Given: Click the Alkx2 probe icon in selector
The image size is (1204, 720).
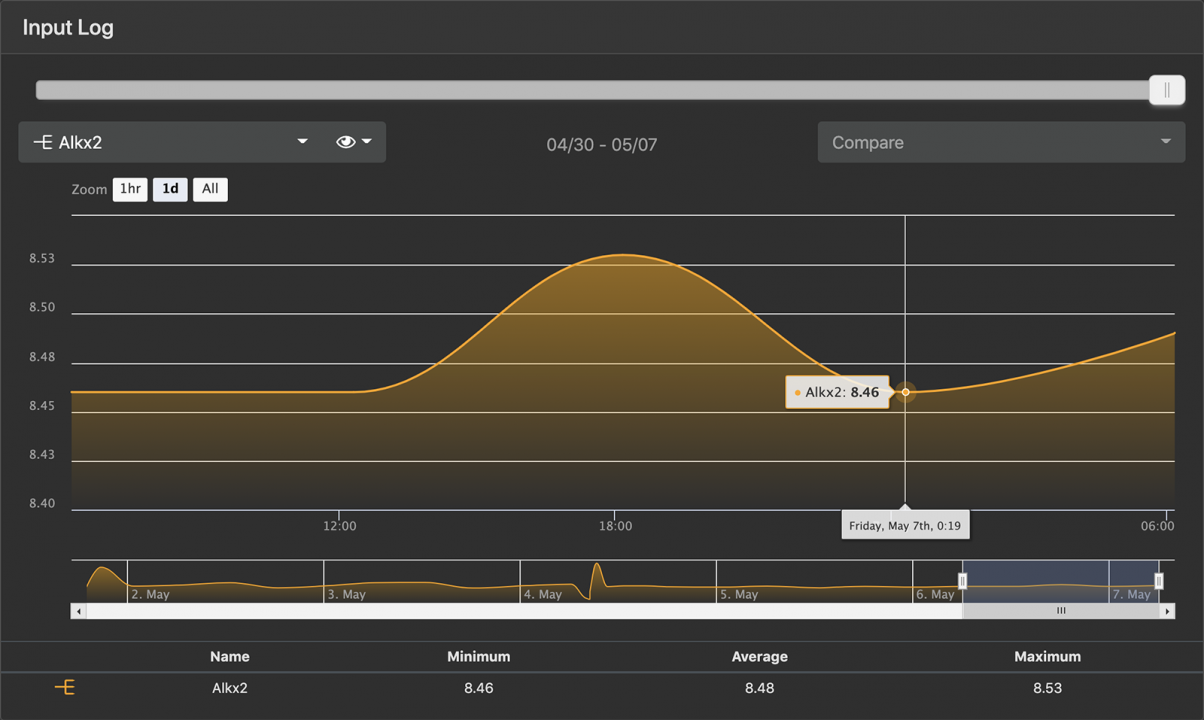Looking at the screenshot, I should pos(43,143).
